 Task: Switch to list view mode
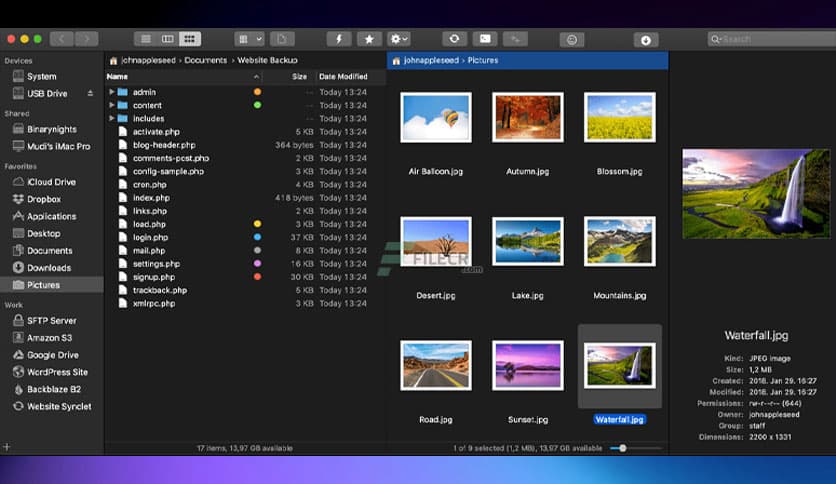[x=146, y=39]
